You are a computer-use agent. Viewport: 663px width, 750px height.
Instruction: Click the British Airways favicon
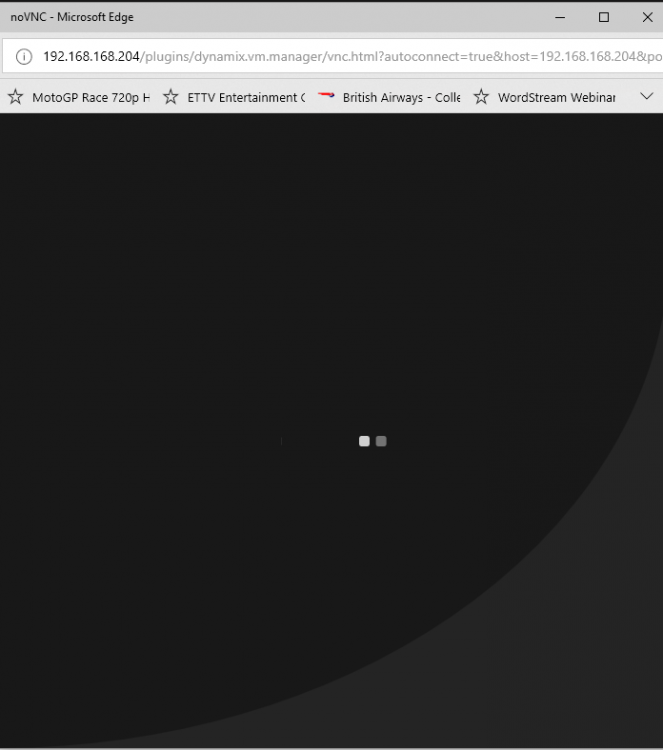point(326,95)
